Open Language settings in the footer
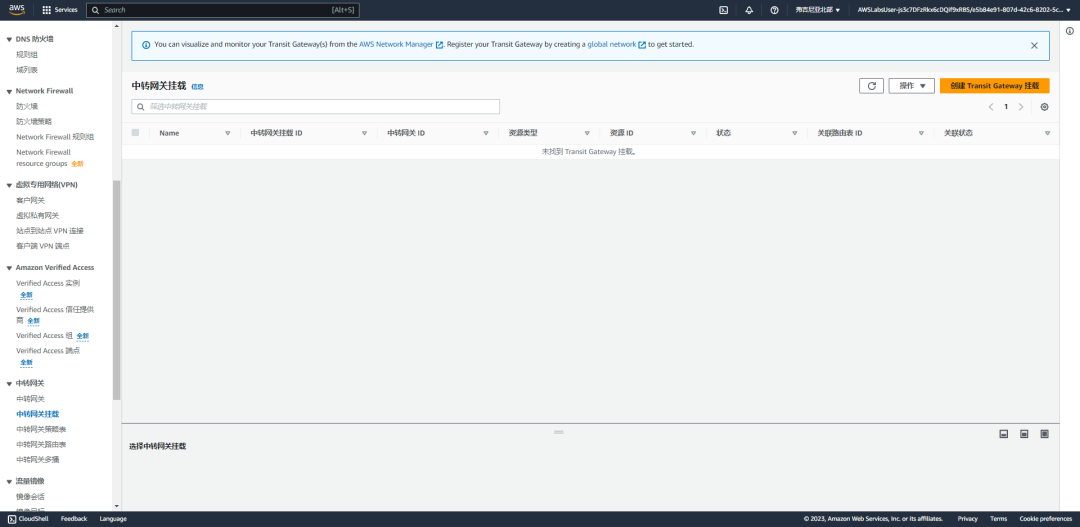 [x=113, y=519]
